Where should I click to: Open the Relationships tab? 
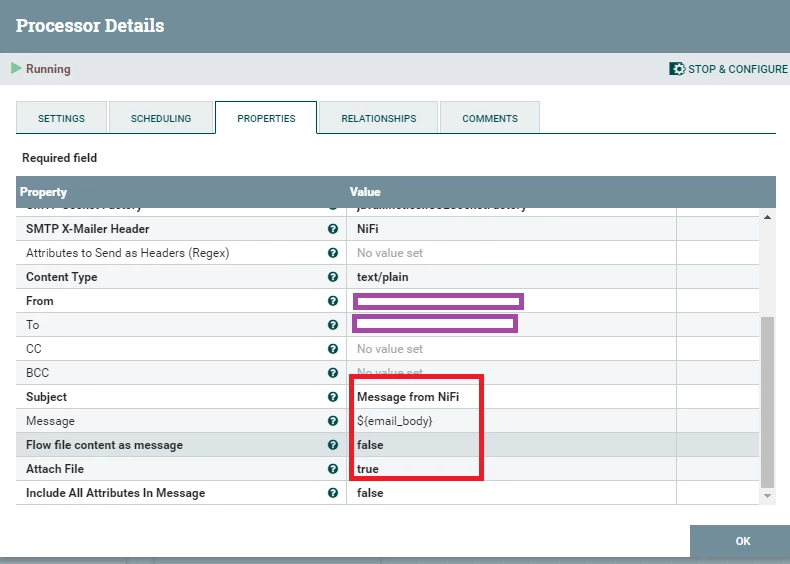378,118
